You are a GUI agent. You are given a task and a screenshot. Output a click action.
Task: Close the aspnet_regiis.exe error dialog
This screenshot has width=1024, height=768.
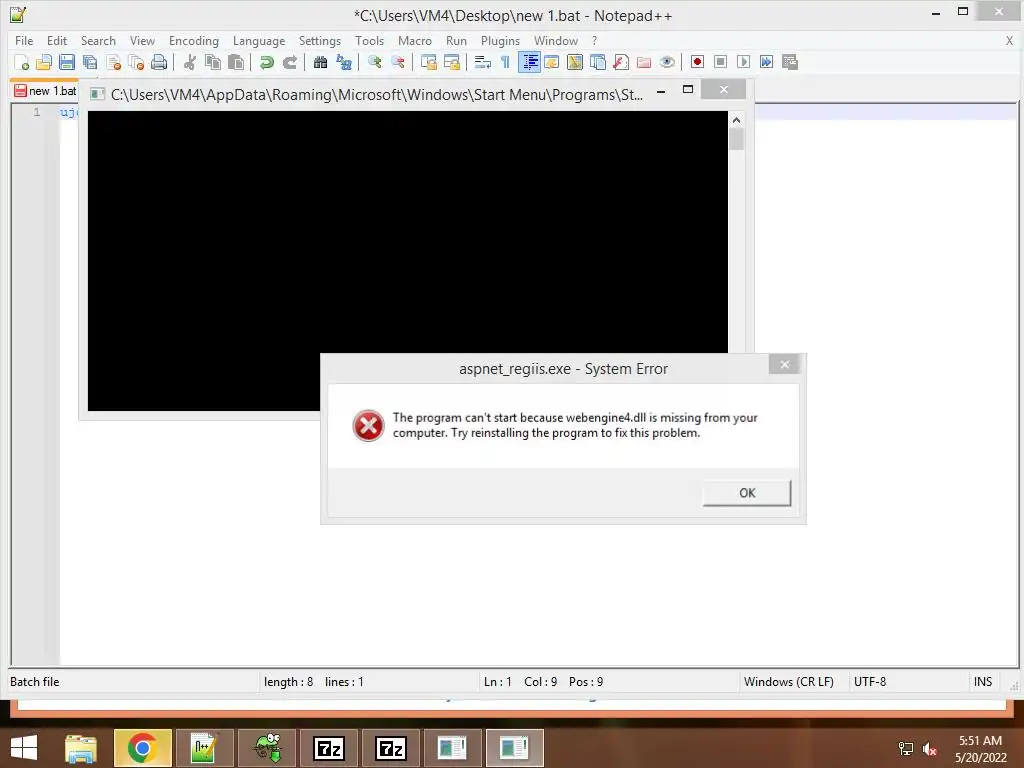coord(785,364)
